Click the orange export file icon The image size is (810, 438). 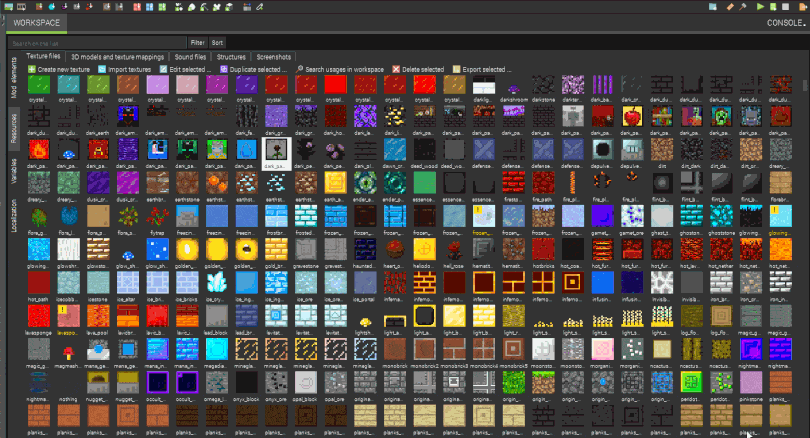coord(804,7)
